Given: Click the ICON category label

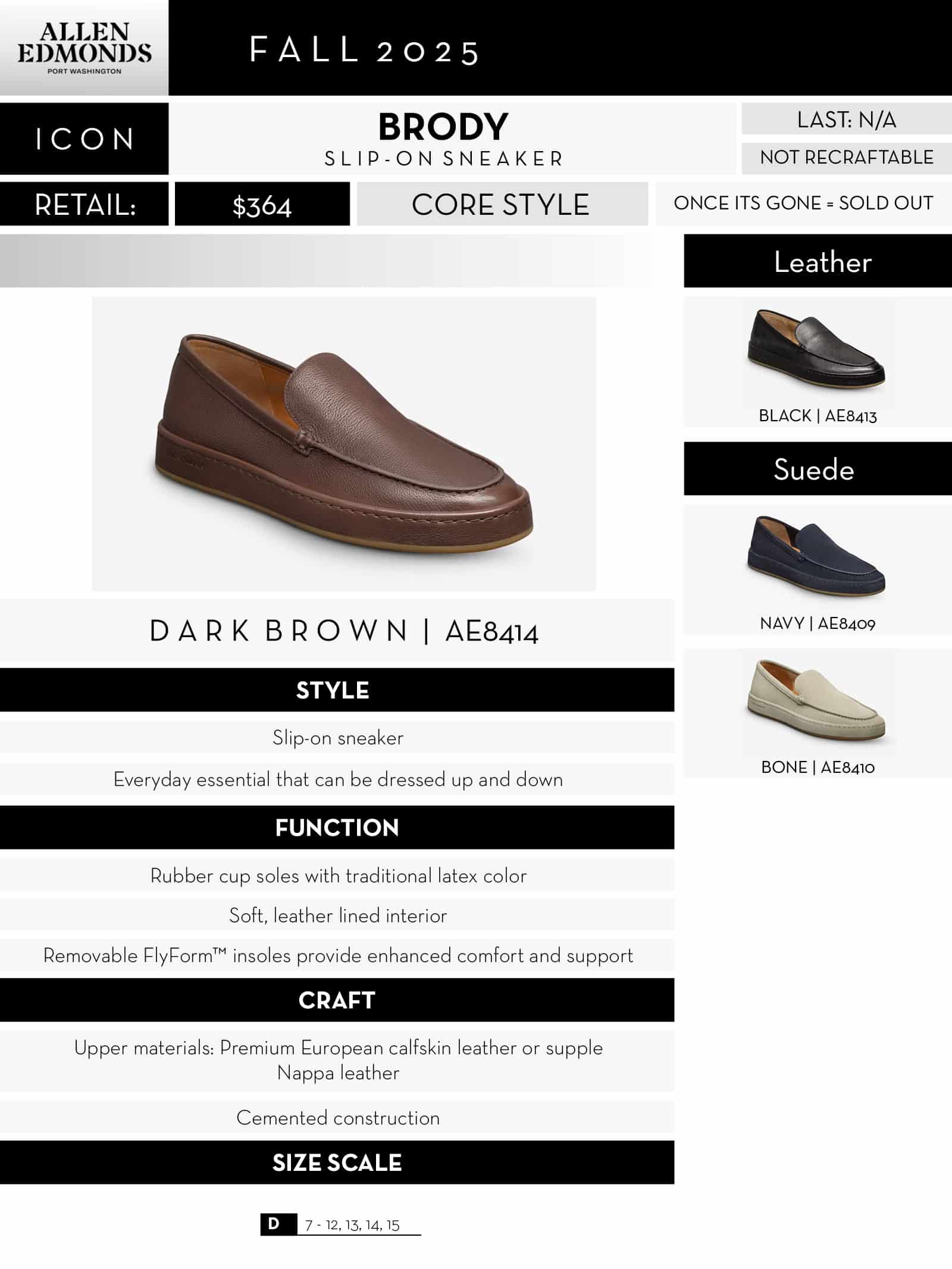Looking at the screenshot, I should coord(84,139).
